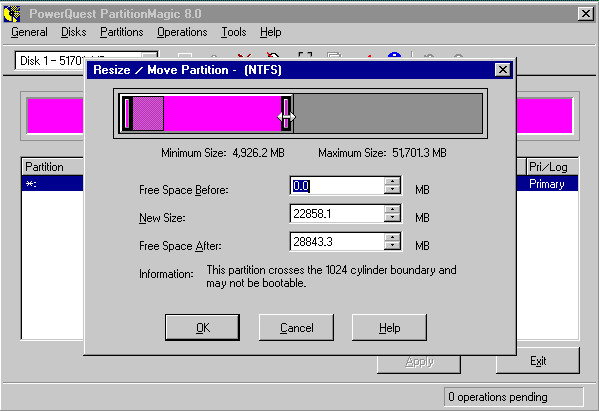Click into the New Size field

tap(337, 214)
